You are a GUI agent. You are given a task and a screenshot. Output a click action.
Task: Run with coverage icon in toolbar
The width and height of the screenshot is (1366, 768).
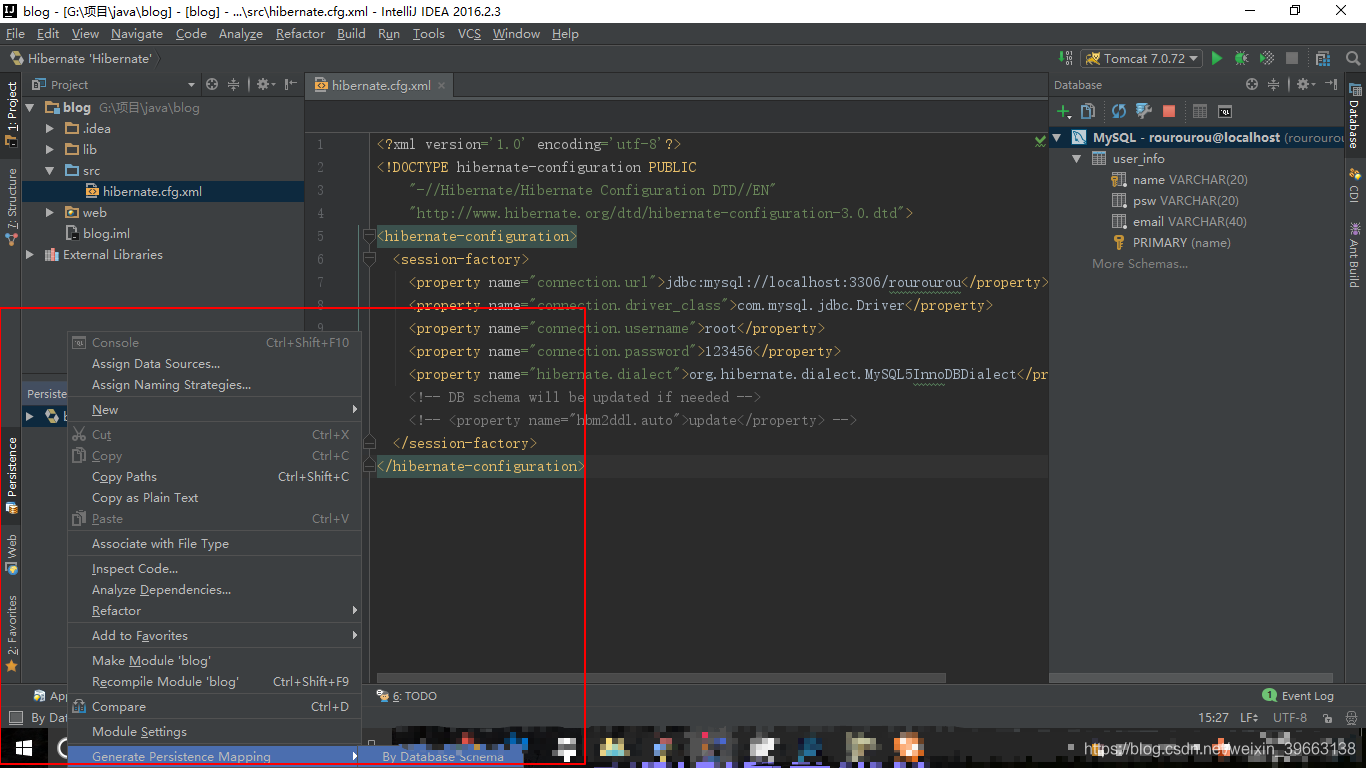click(1267, 59)
